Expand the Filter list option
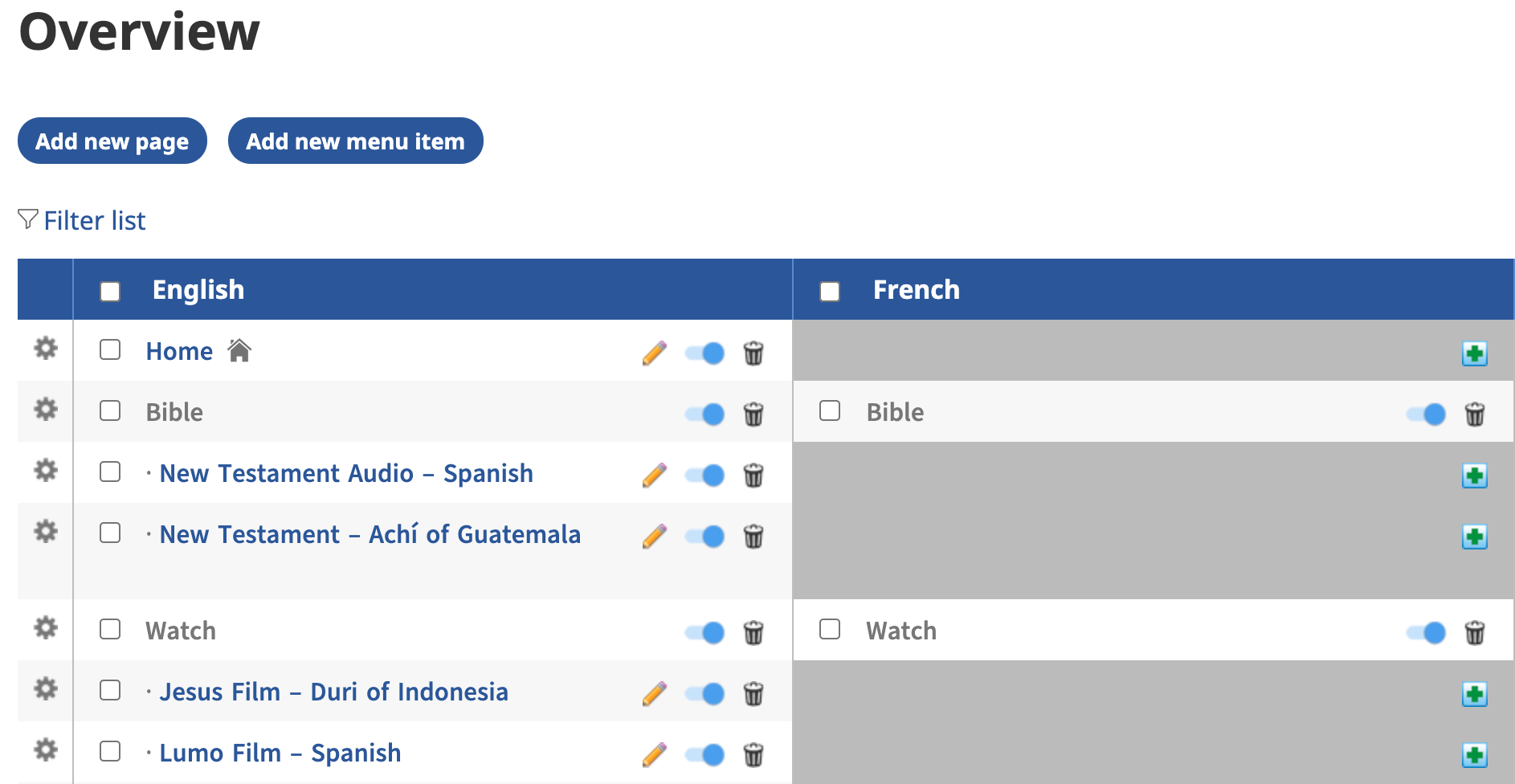1515x784 pixels. [x=83, y=221]
